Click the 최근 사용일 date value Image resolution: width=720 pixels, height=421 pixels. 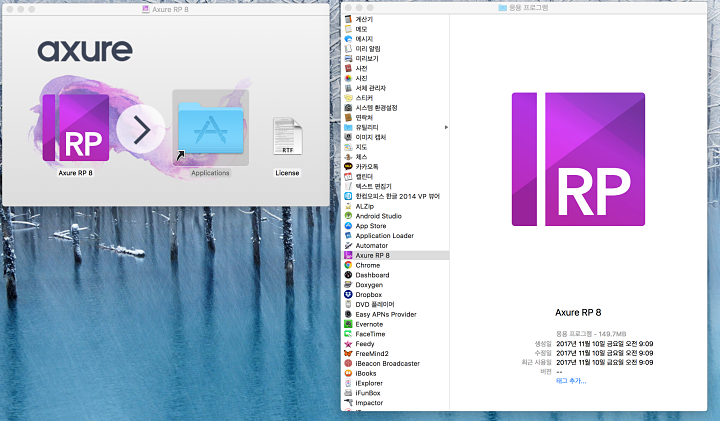pyautogui.click(x=604, y=362)
